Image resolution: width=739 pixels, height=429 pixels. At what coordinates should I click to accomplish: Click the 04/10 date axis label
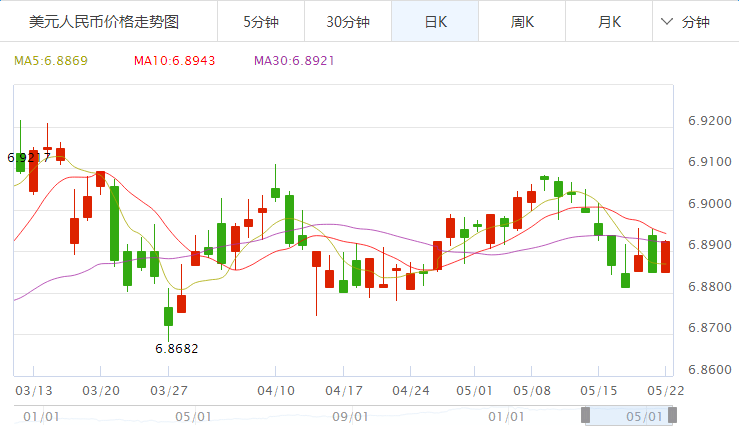(276, 391)
